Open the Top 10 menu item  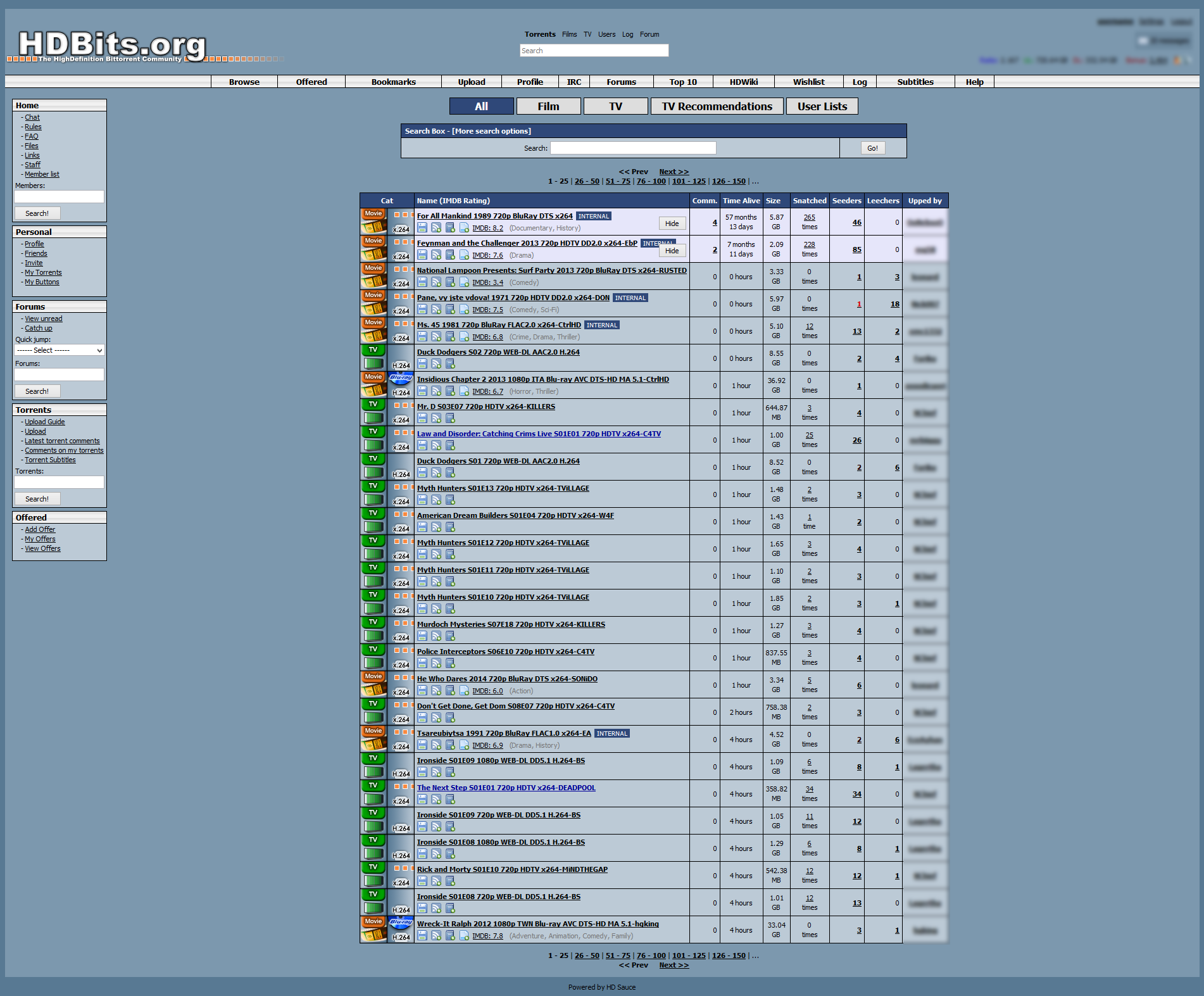pos(683,82)
